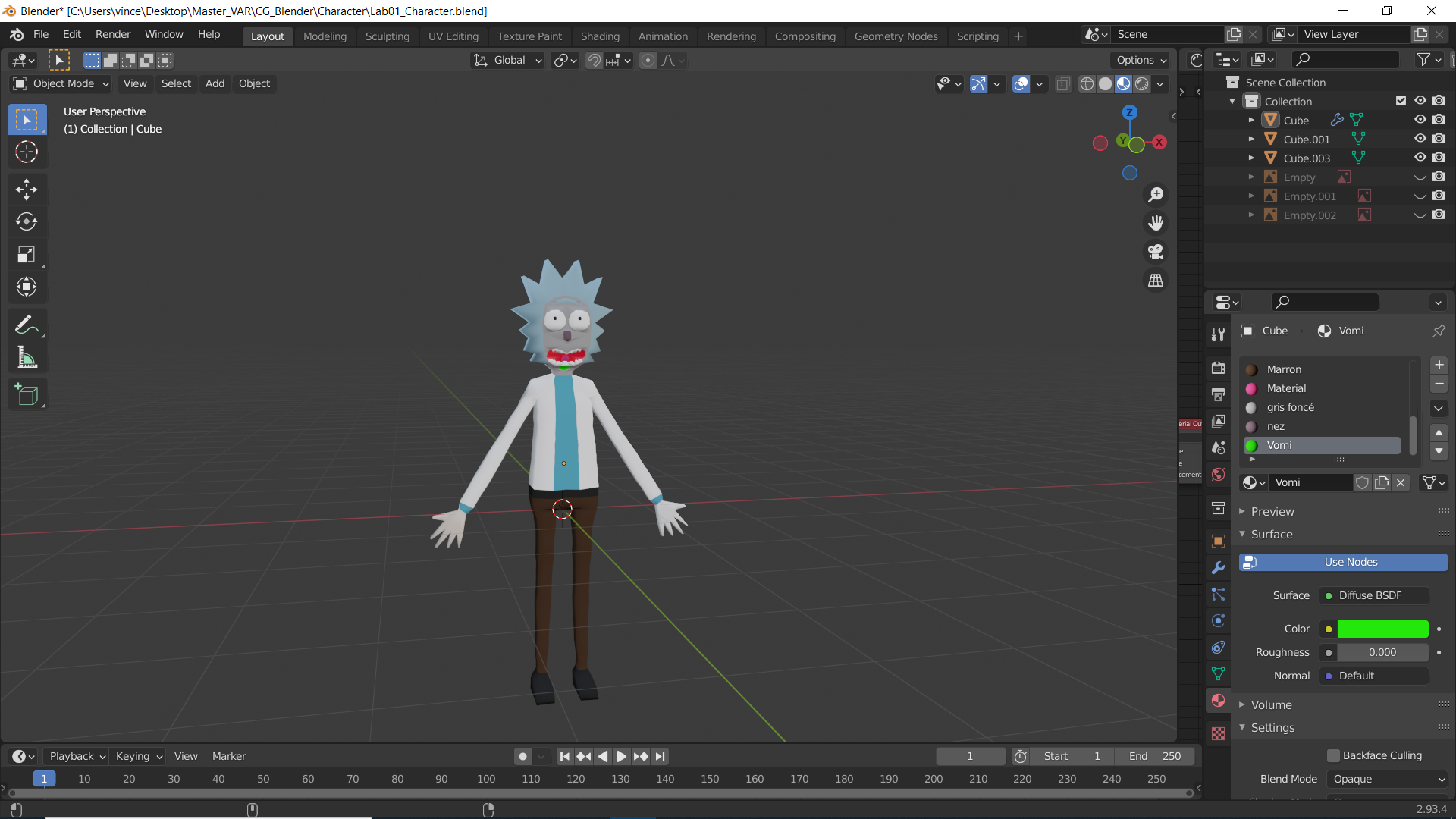Toggle camera view icon
The image size is (1456, 819).
[1156, 252]
